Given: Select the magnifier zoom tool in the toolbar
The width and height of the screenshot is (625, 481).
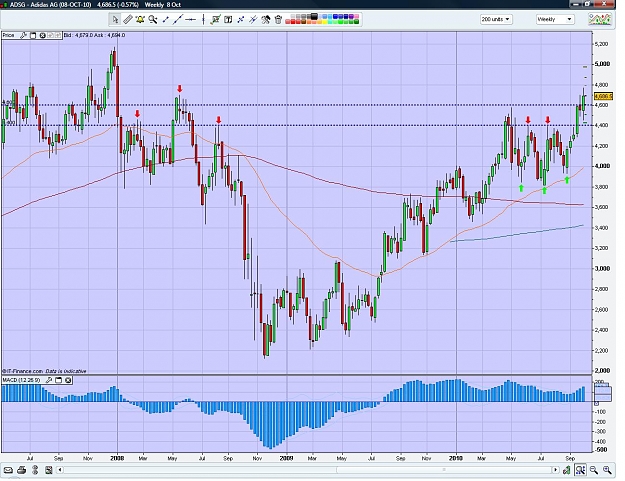Looking at the screenshot, I should click(153, 19).
